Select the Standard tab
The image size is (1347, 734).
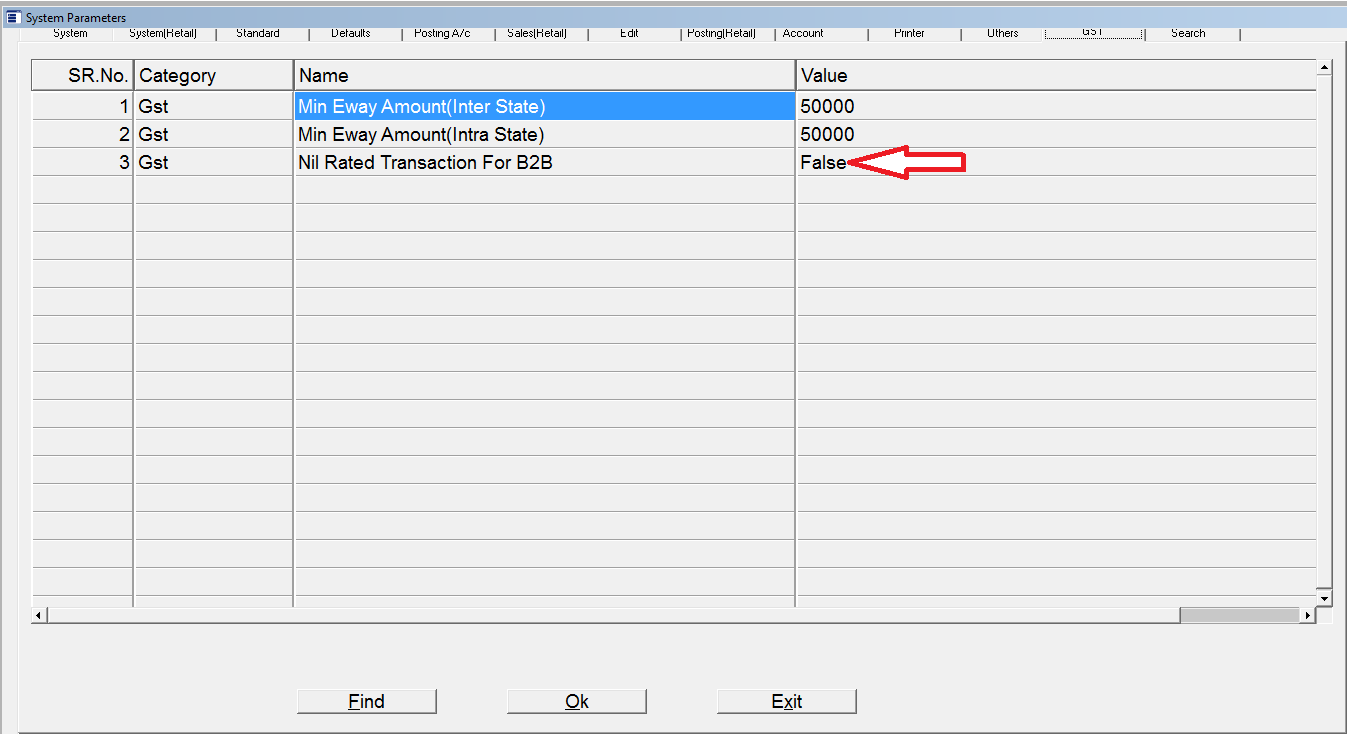(258, 33)
